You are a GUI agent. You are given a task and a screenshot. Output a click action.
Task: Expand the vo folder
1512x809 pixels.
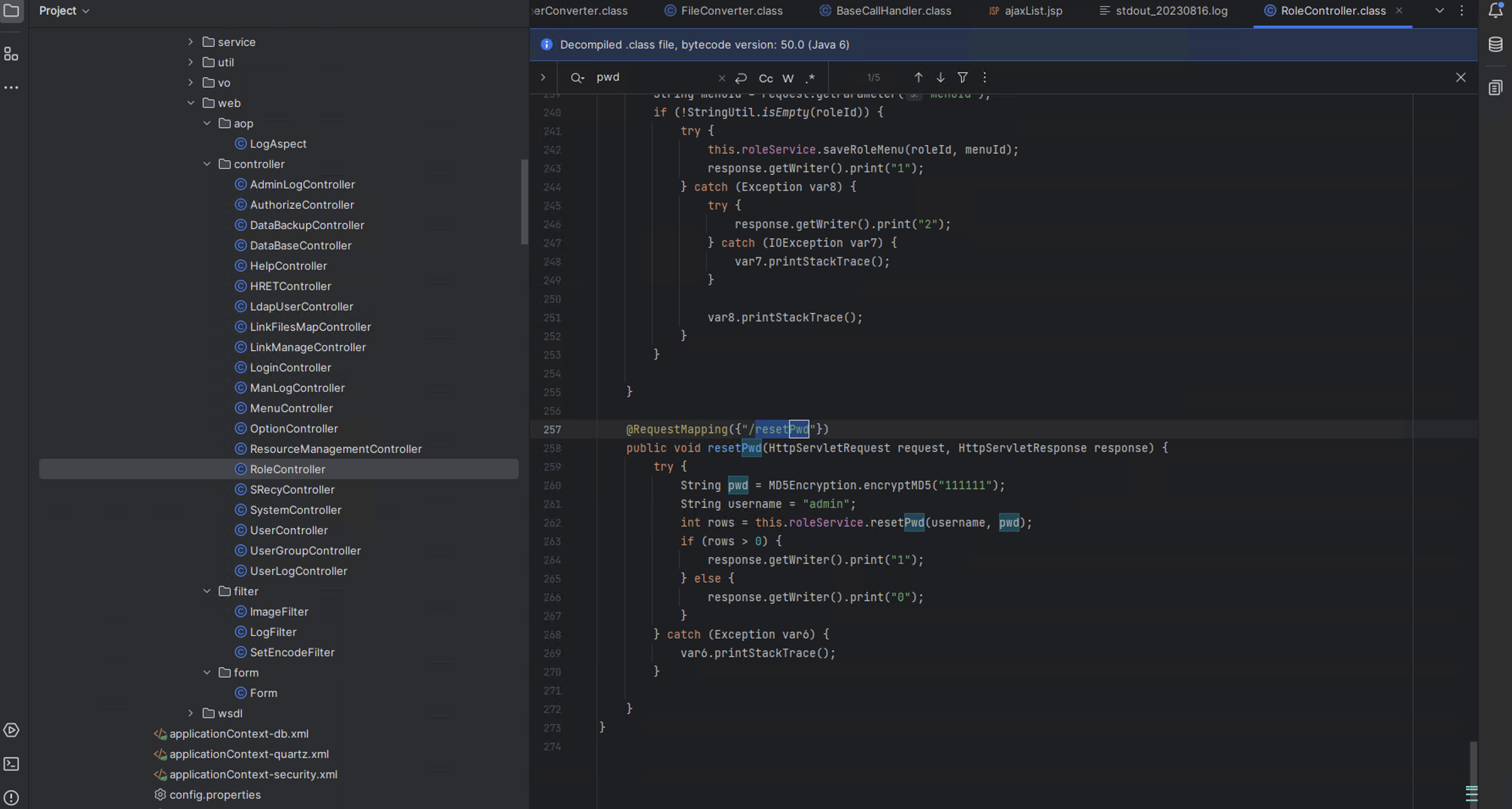(x=190, y=83)
